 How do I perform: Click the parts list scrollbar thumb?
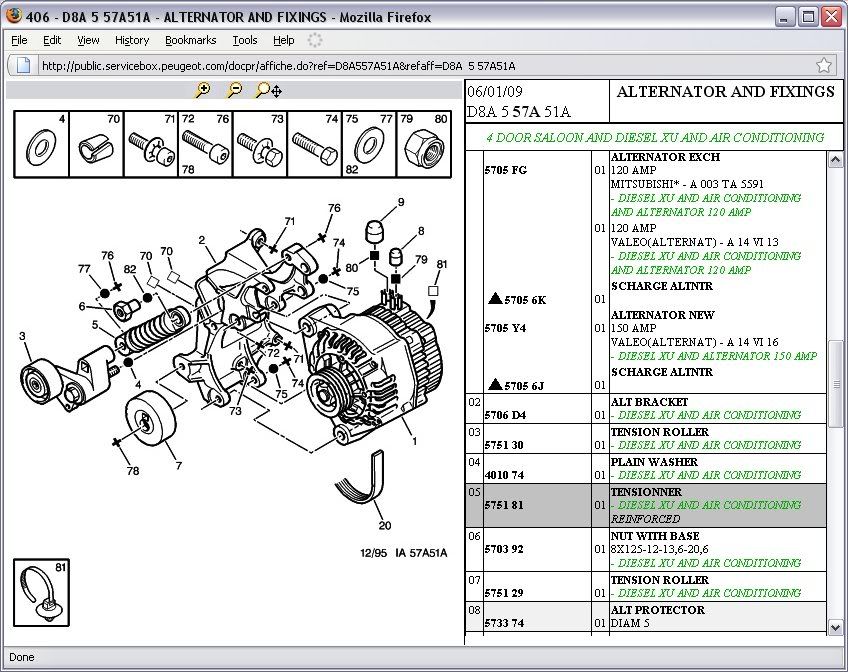(x=835, y=384)
